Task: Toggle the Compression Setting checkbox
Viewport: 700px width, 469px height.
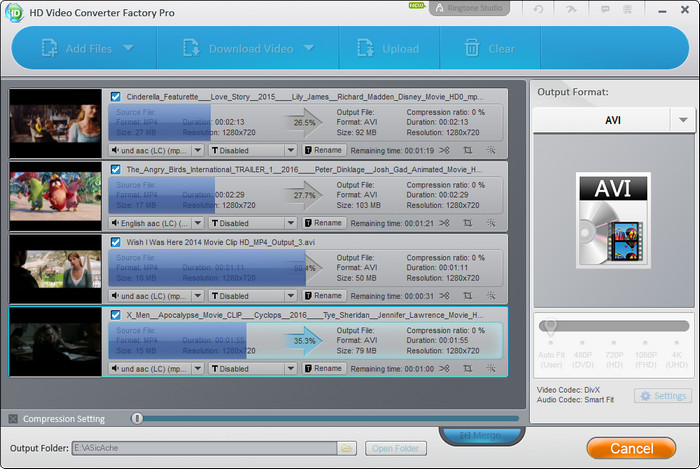Action: (x=13, y=419)
